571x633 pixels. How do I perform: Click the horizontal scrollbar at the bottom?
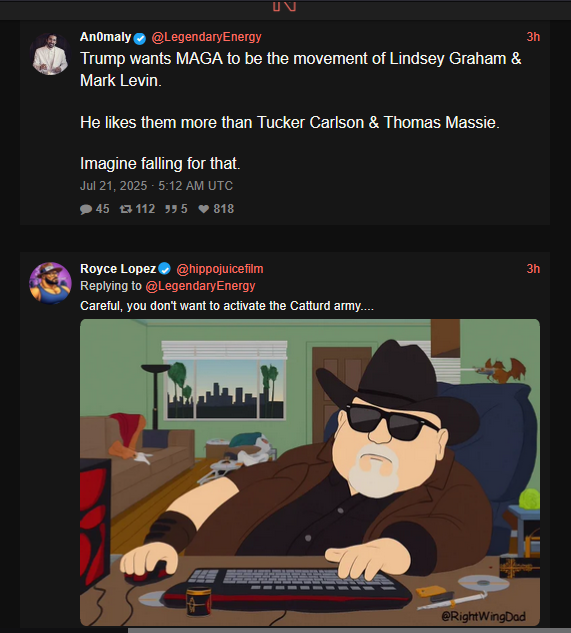(349, 630)
